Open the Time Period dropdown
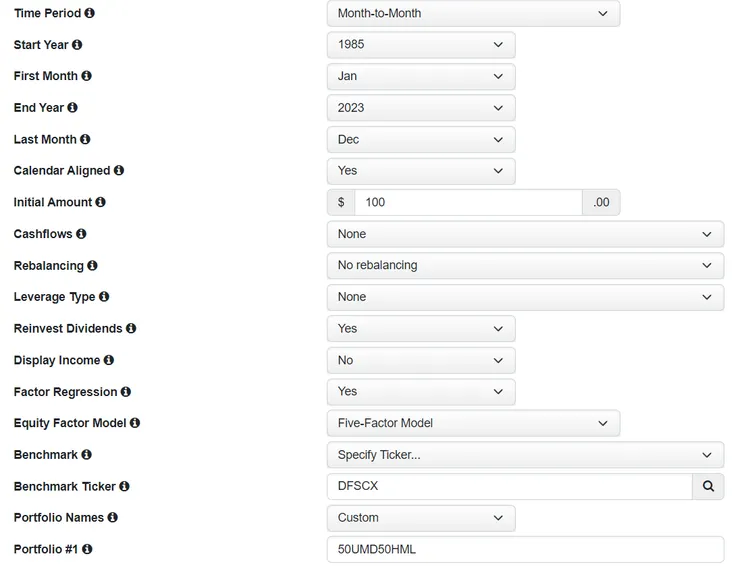The image size is (740, 566). click(473, 13)
